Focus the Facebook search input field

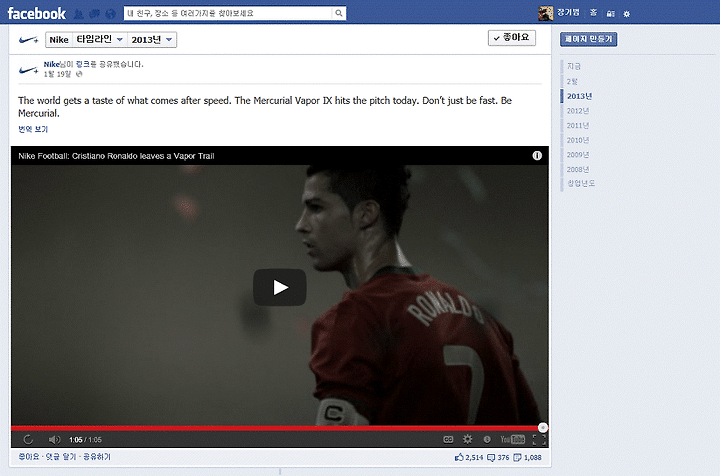228,13
